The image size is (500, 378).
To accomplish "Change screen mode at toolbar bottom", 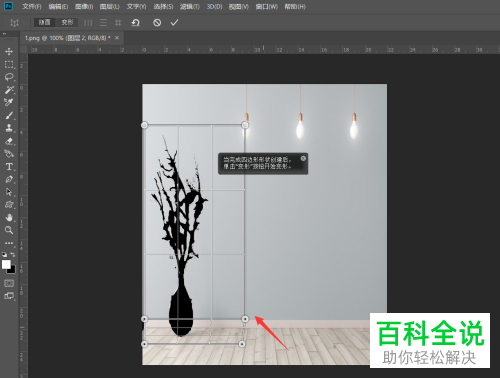I will [x=9, y=296].
